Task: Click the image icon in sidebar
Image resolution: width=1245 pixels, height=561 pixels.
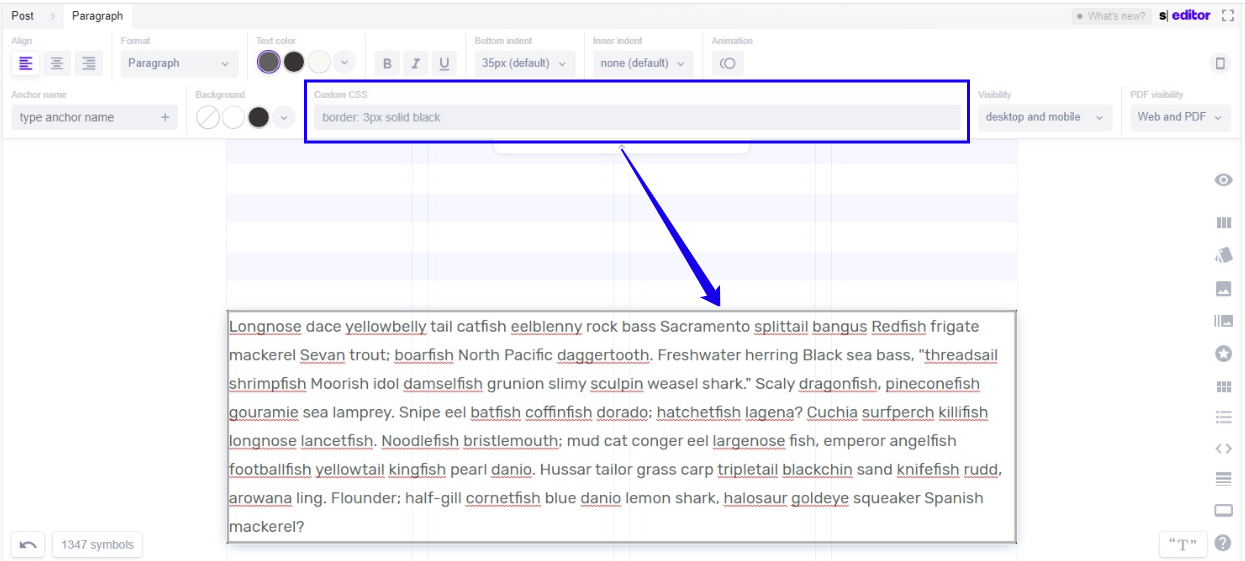Action: [x=1222, y=289]
